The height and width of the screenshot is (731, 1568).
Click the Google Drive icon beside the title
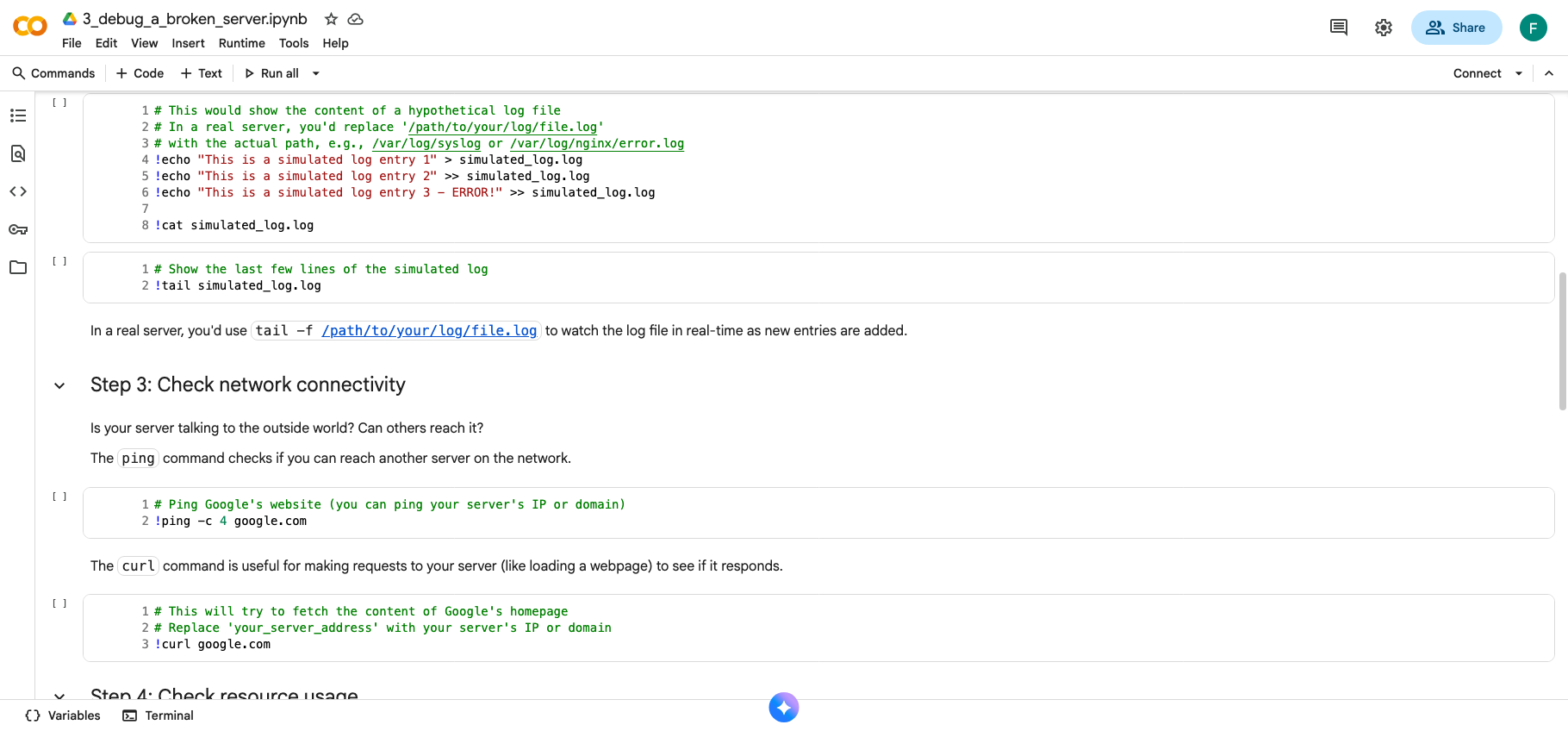pyautogui.click(x=70, y=19)
